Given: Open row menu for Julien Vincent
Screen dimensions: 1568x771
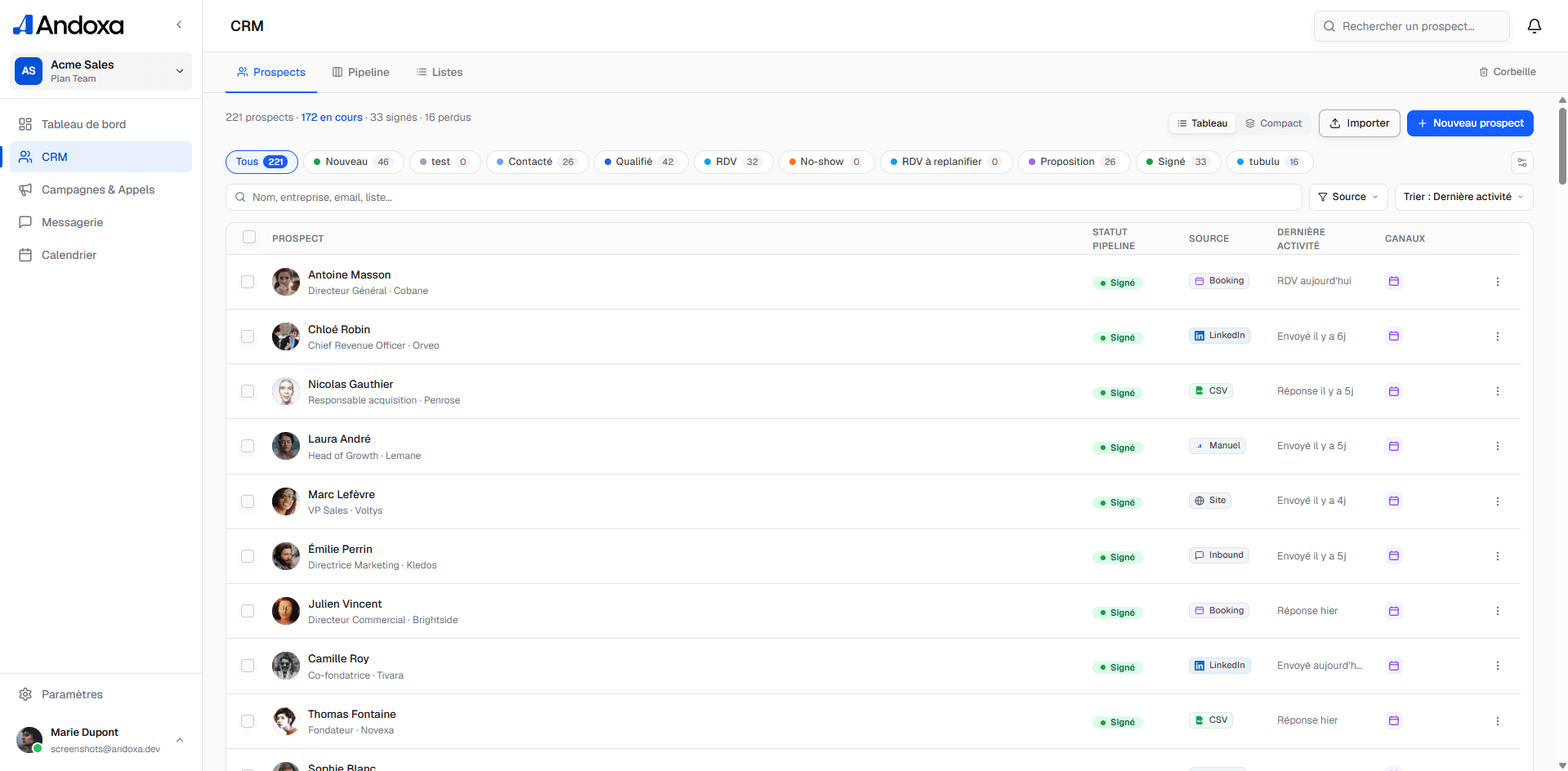Looking at the screenshot, I should (x=1498, y=611).
